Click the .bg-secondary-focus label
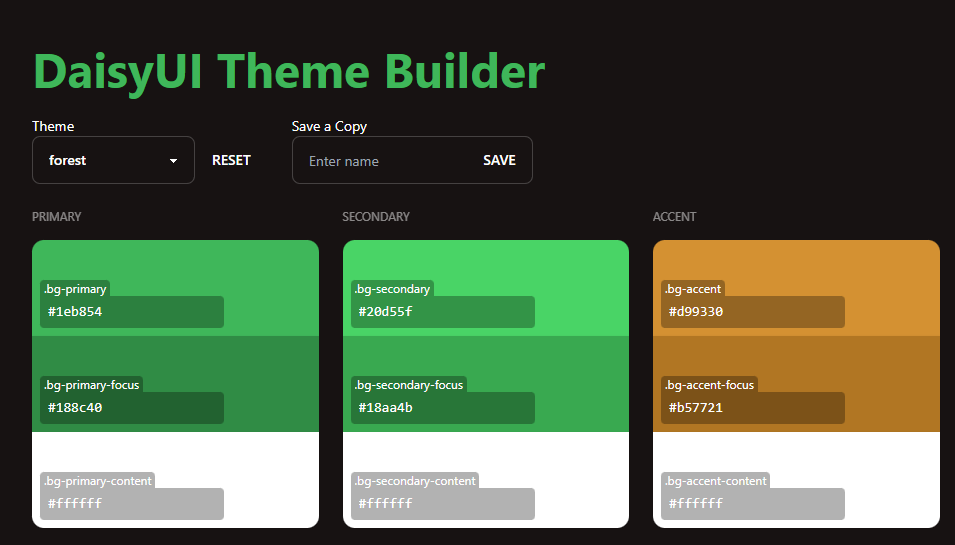 pos(409,385)
